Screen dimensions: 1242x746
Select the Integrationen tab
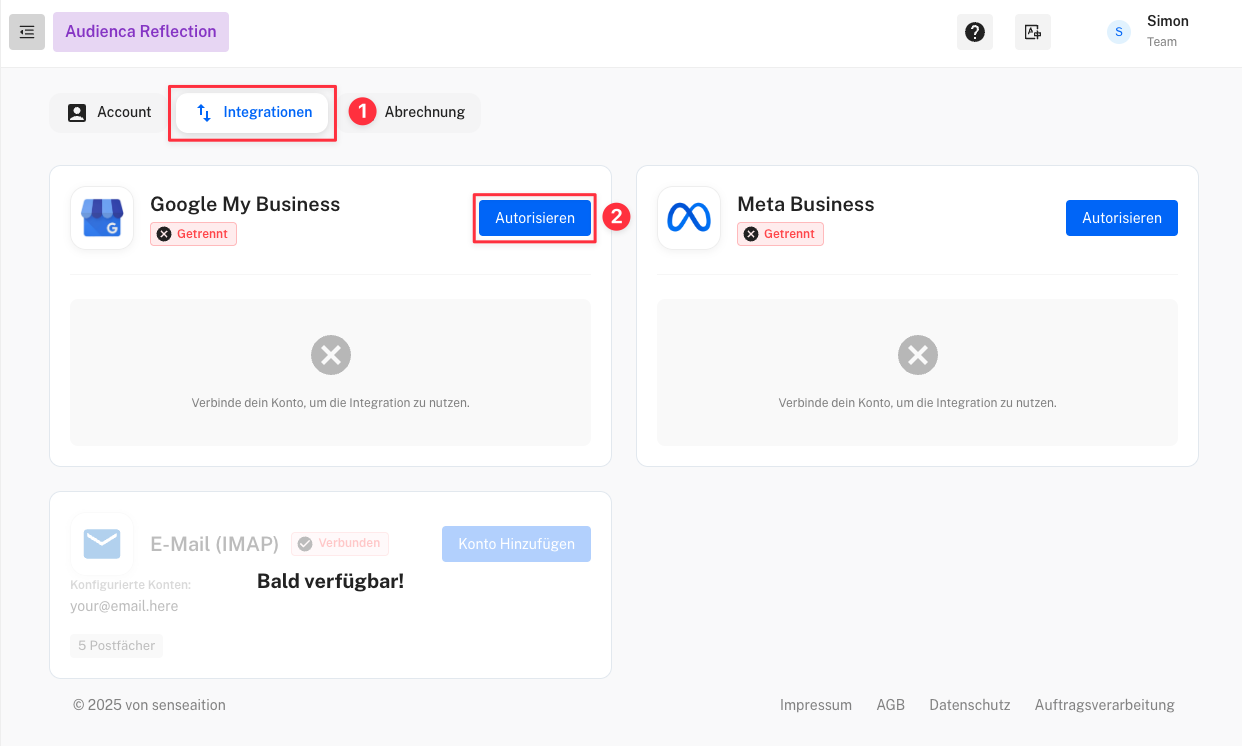253,113
